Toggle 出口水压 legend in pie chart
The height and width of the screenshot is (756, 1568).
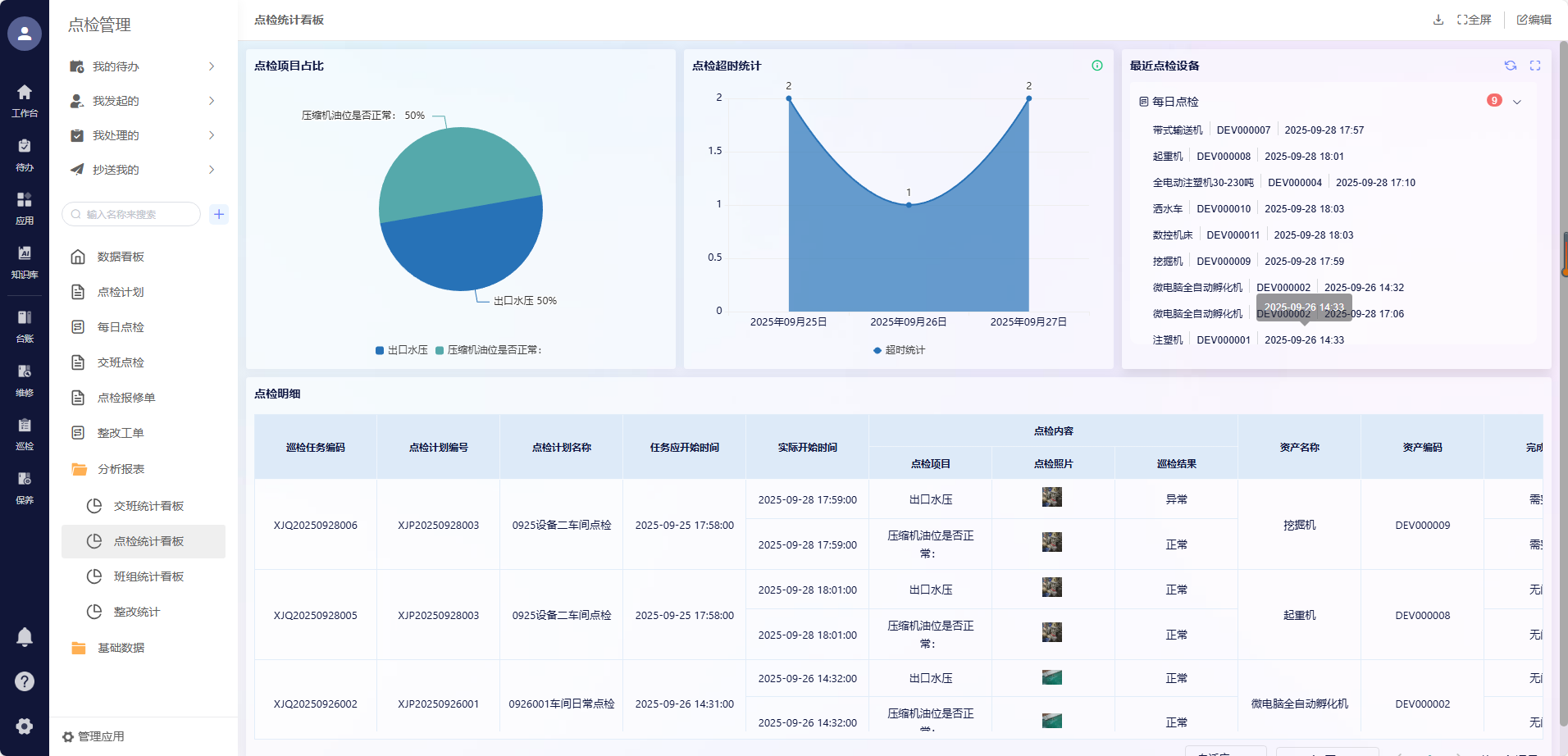(x=402, y=350)
